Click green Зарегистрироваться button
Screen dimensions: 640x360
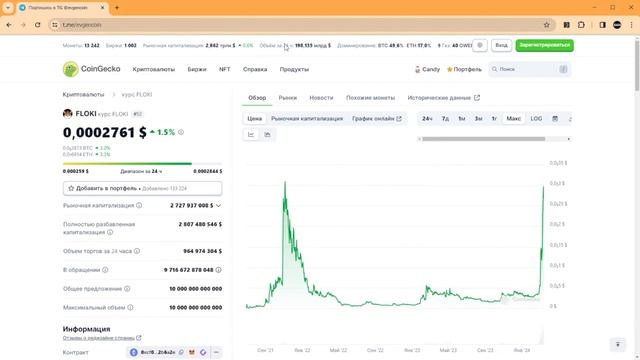click(544, 45)
